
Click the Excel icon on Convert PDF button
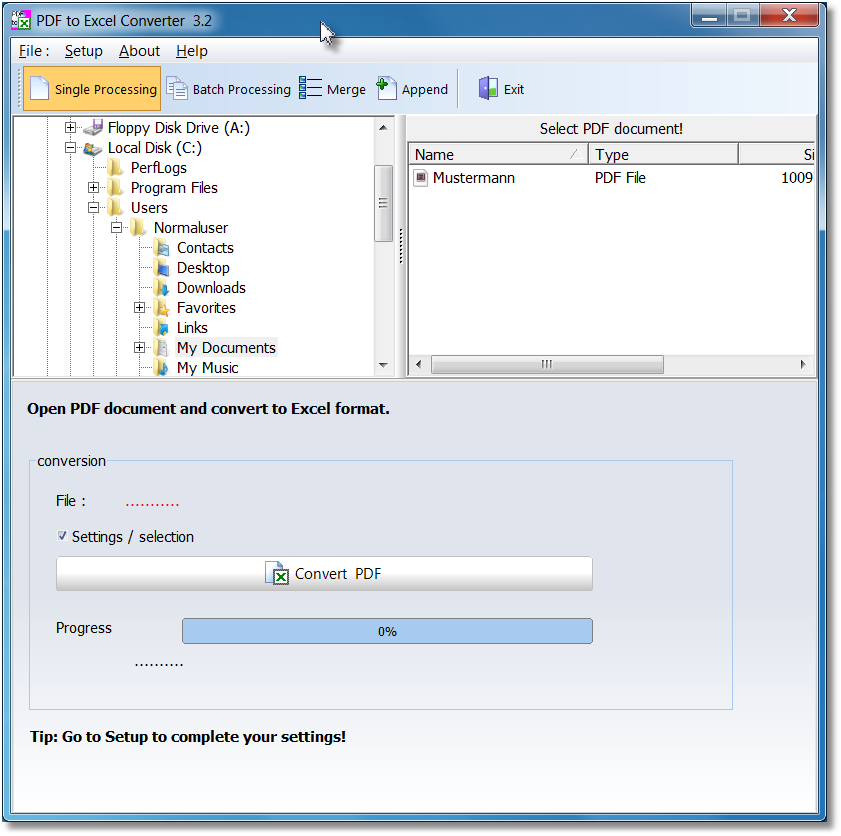(277, 573)
